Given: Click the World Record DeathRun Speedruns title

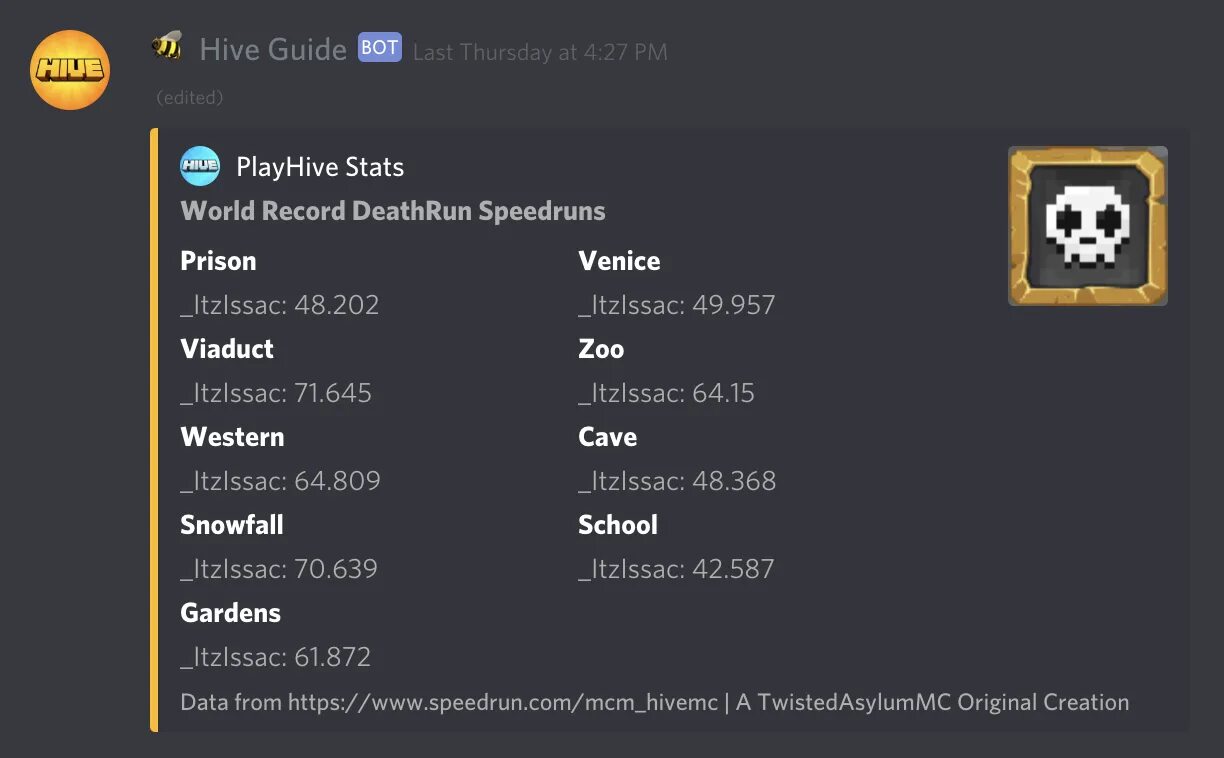Looking at the screenshot, I should point(393,211).
